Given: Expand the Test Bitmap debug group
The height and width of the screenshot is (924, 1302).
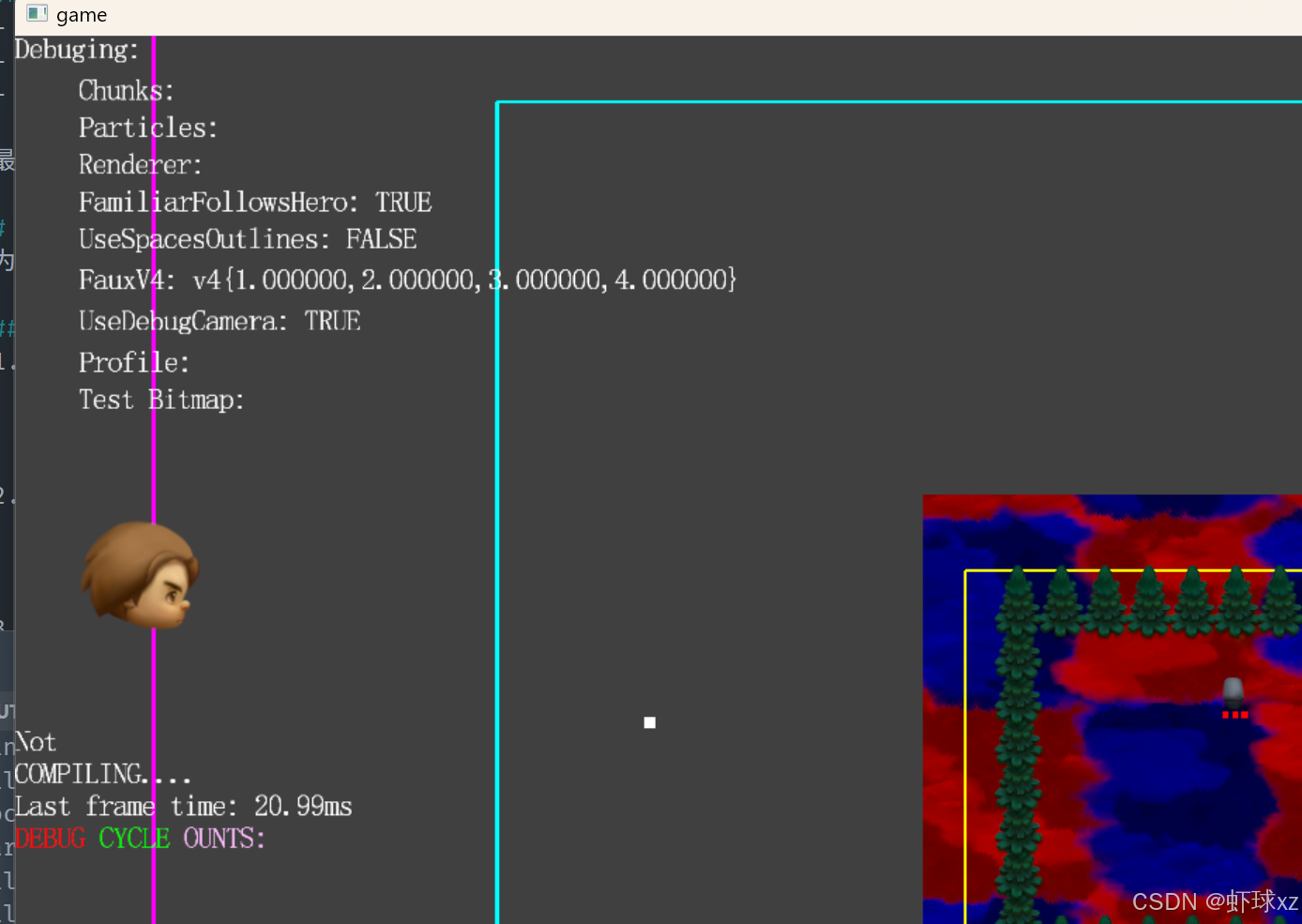Looking at the screenshot, I should (x=161, y=400).
